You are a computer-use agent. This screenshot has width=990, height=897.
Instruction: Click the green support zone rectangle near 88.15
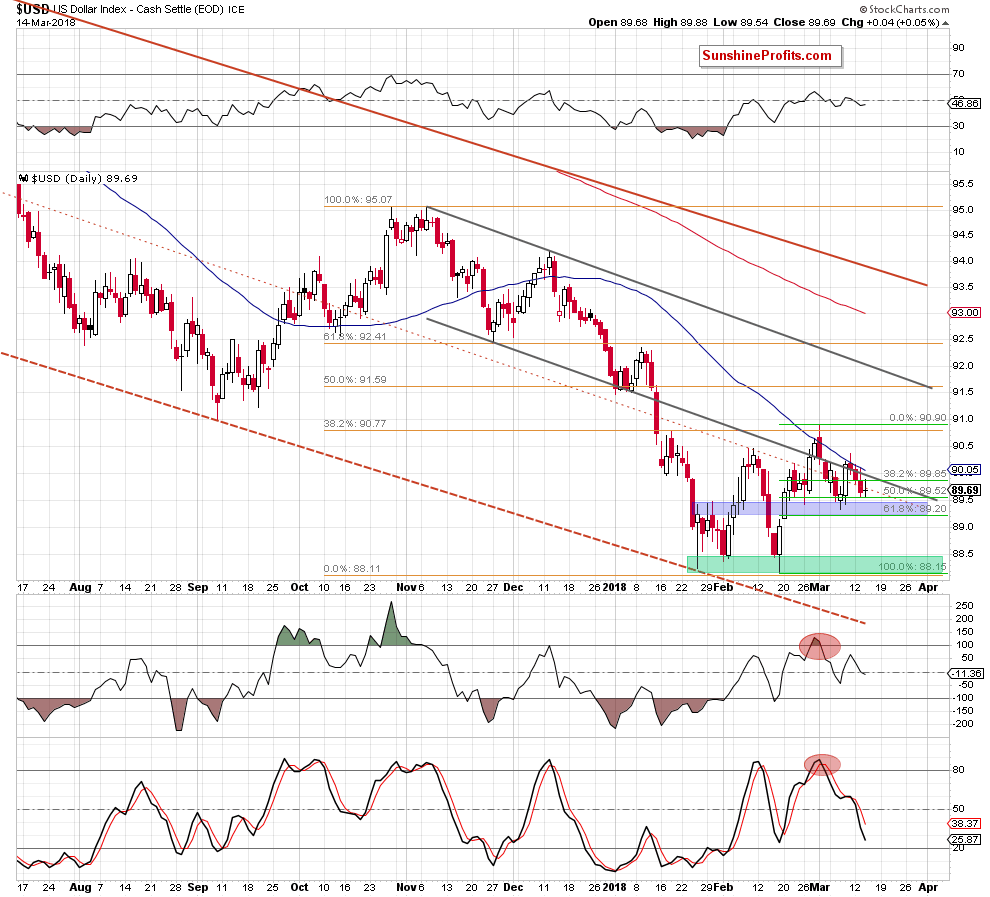(x=815, y=564)
